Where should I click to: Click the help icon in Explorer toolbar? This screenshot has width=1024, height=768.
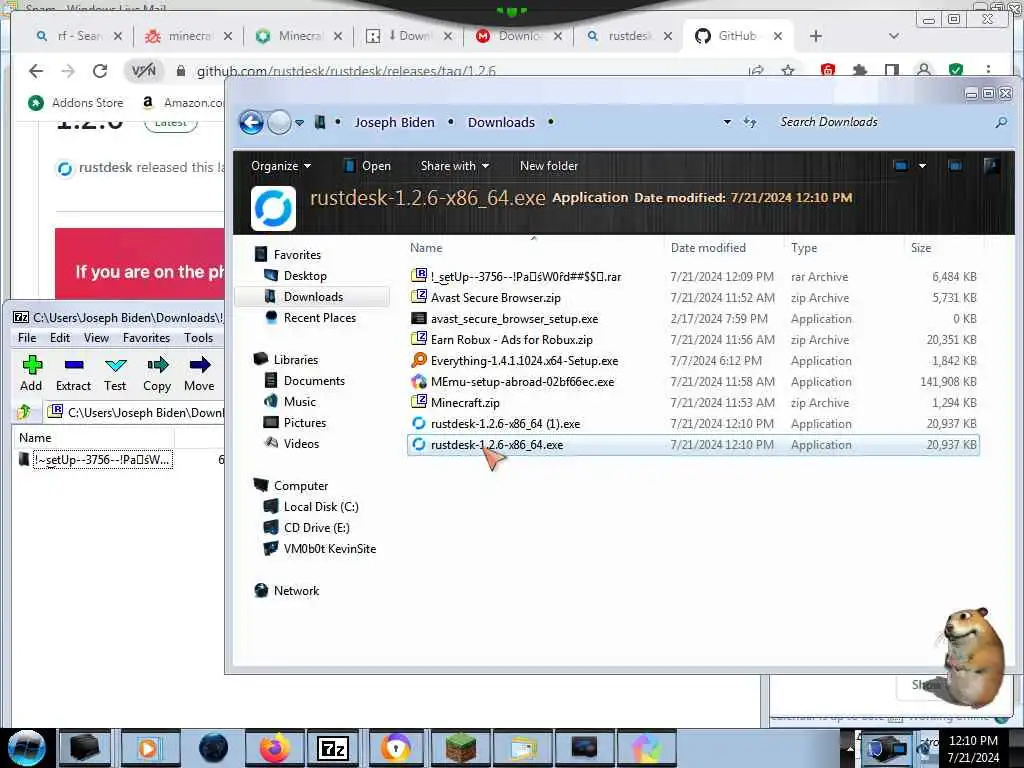(x=991, y=166)
